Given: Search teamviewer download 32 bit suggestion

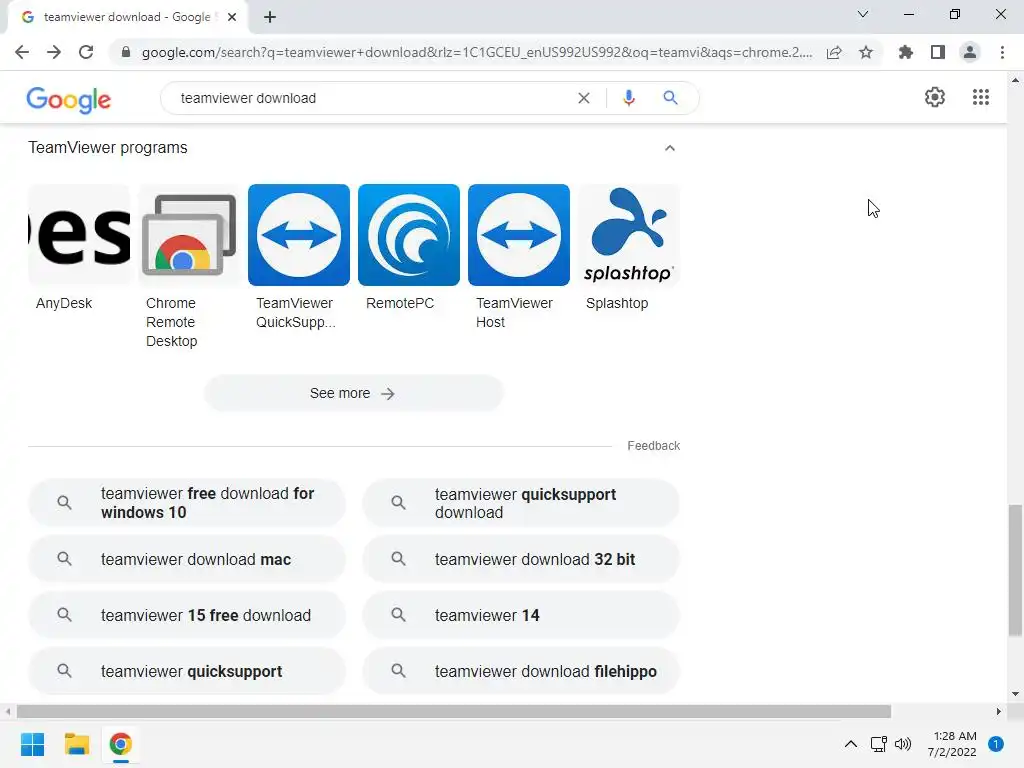Looking at the screenshot, I should pyautogui.click(x=521, y=559).
